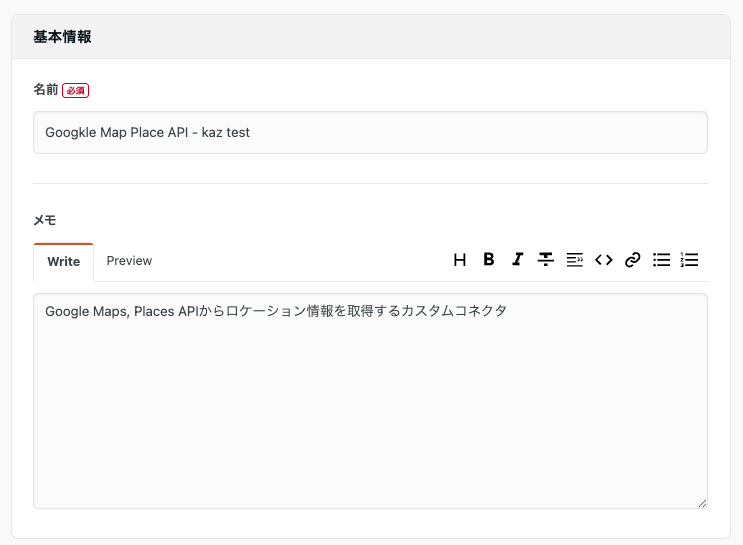Click the 名前 field label
Screen dimensions: 743x545
pyautogui.click(x=45, y=89)
